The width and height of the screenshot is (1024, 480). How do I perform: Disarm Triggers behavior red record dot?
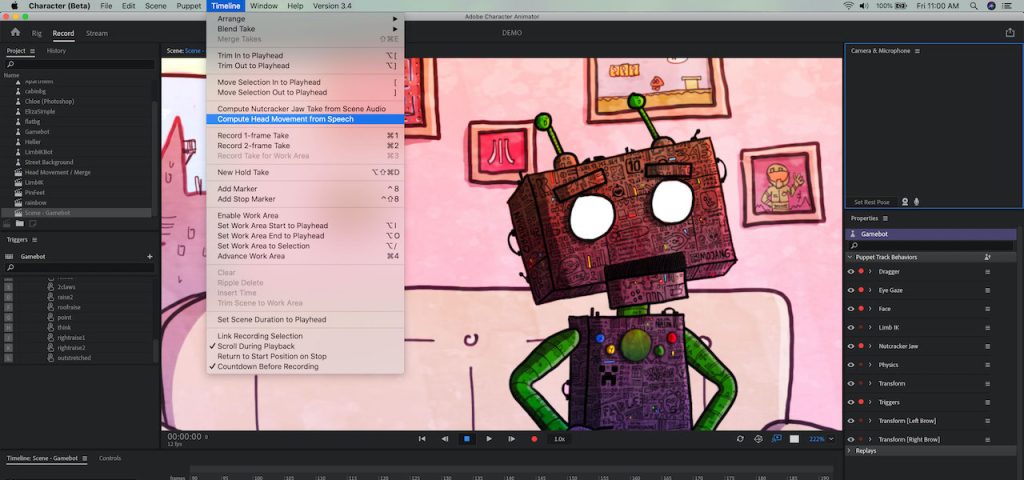861,402
